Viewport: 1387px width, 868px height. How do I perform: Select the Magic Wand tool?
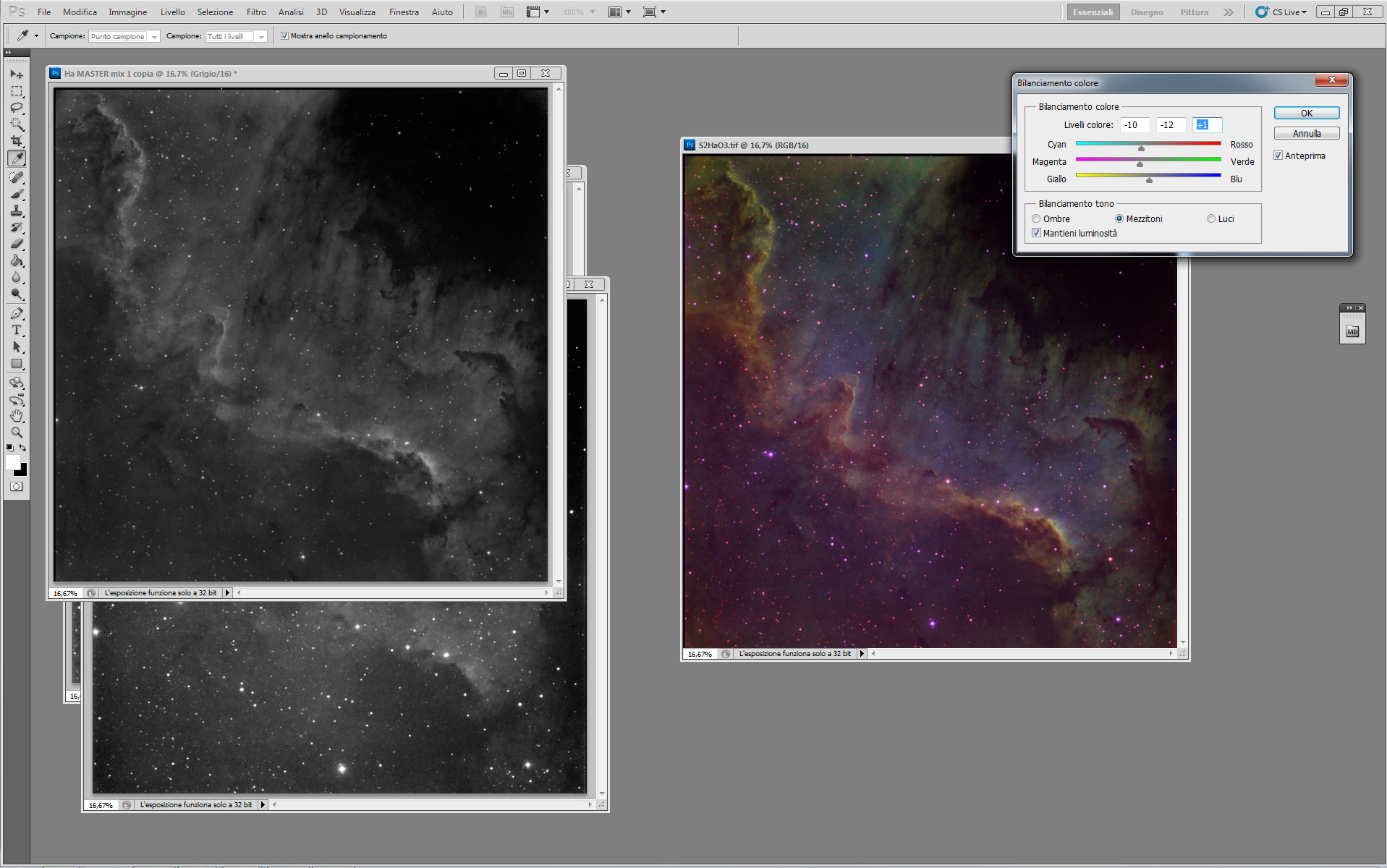click(x=17, y=124)
